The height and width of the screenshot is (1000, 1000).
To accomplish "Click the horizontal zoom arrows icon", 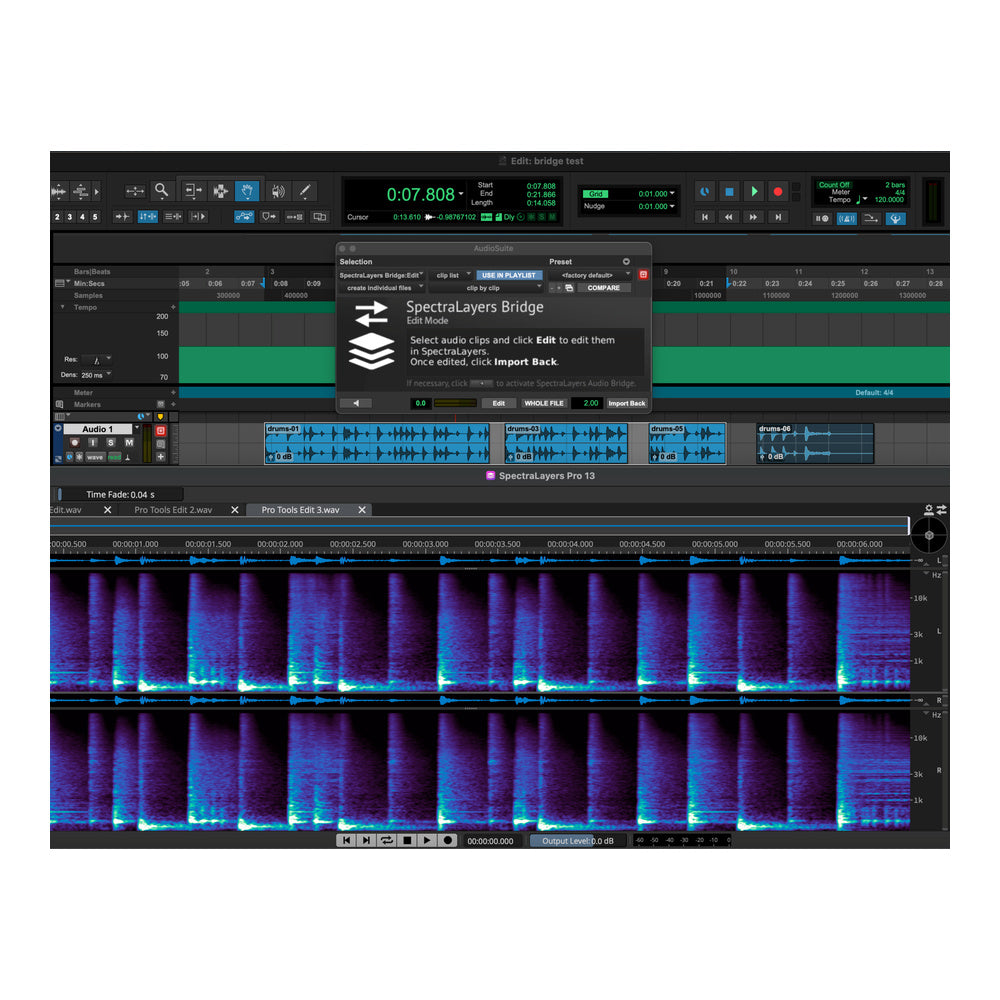I will (x=135, y=191).
